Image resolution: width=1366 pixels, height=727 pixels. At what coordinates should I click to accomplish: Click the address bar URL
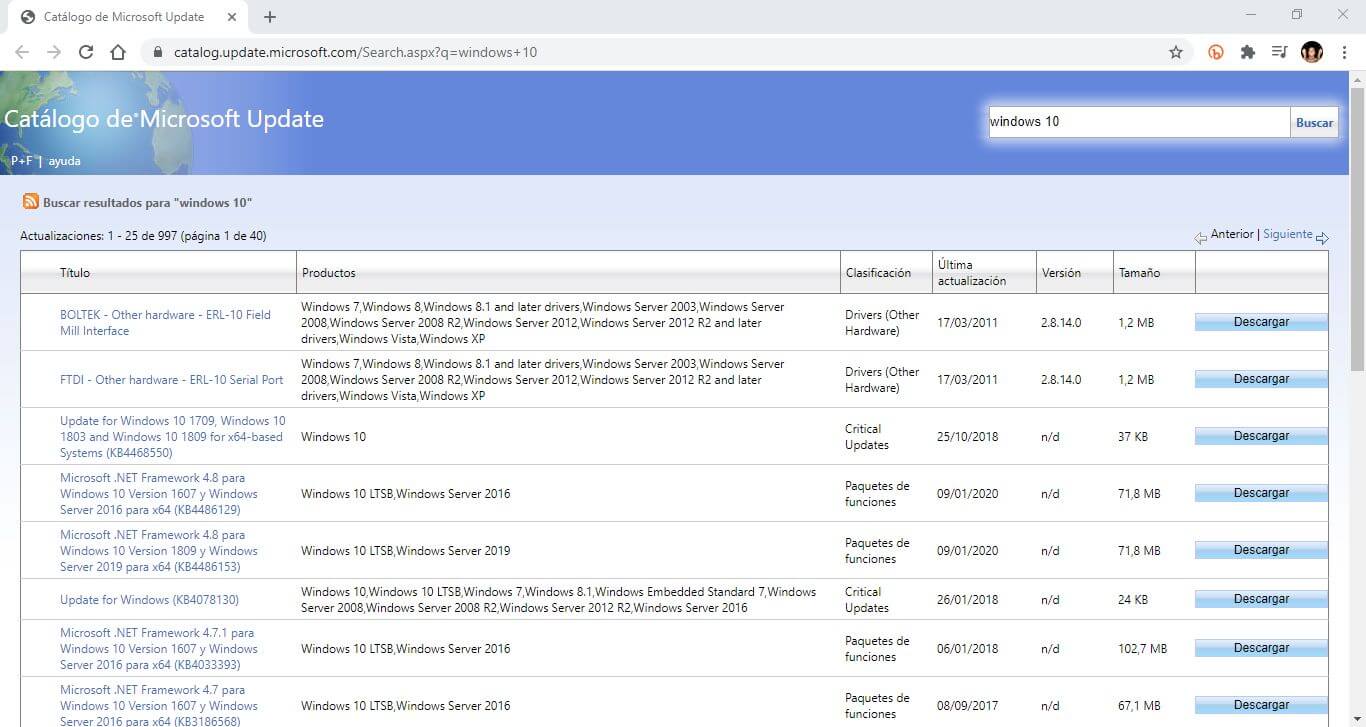355,52
